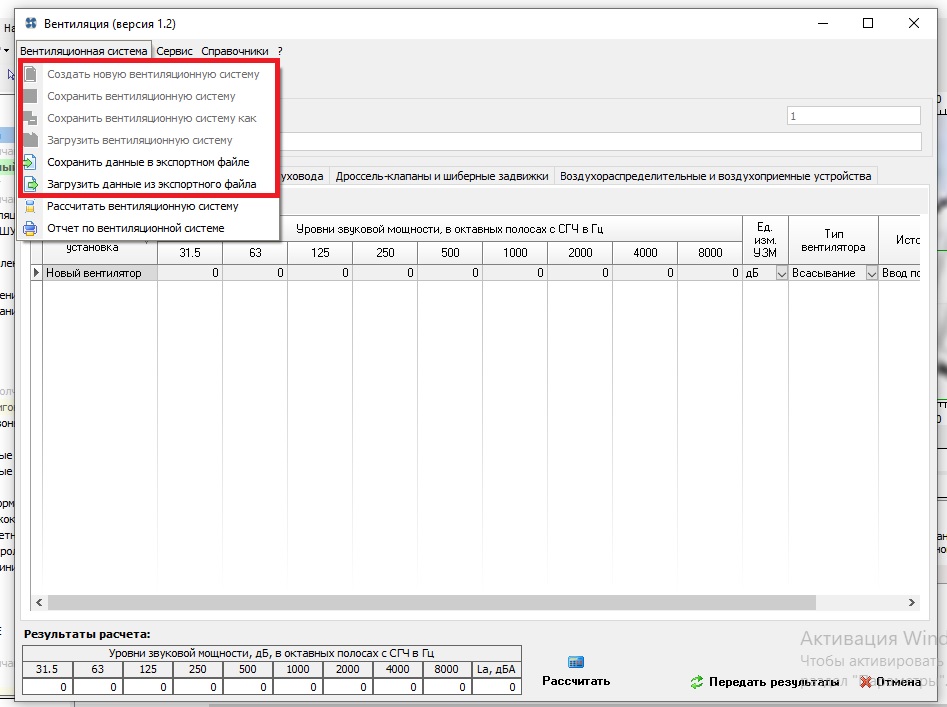Switch to 'Воздухораспределительные и воздухоприемные устройства' tab

click(x=716, y=176)
